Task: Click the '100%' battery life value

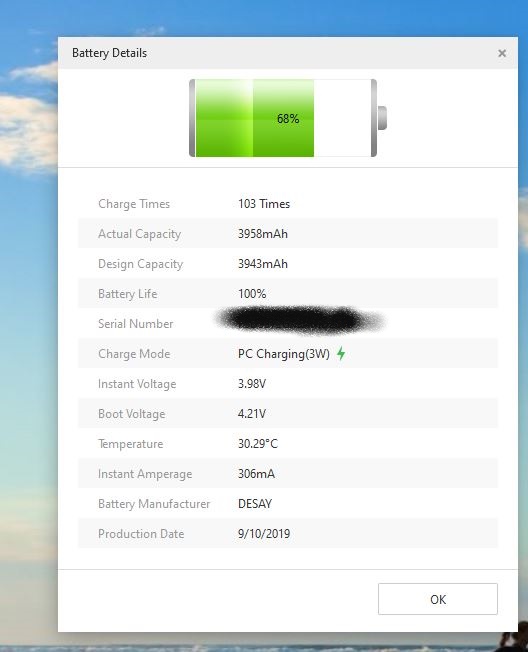Action: (x=252, y=294)
